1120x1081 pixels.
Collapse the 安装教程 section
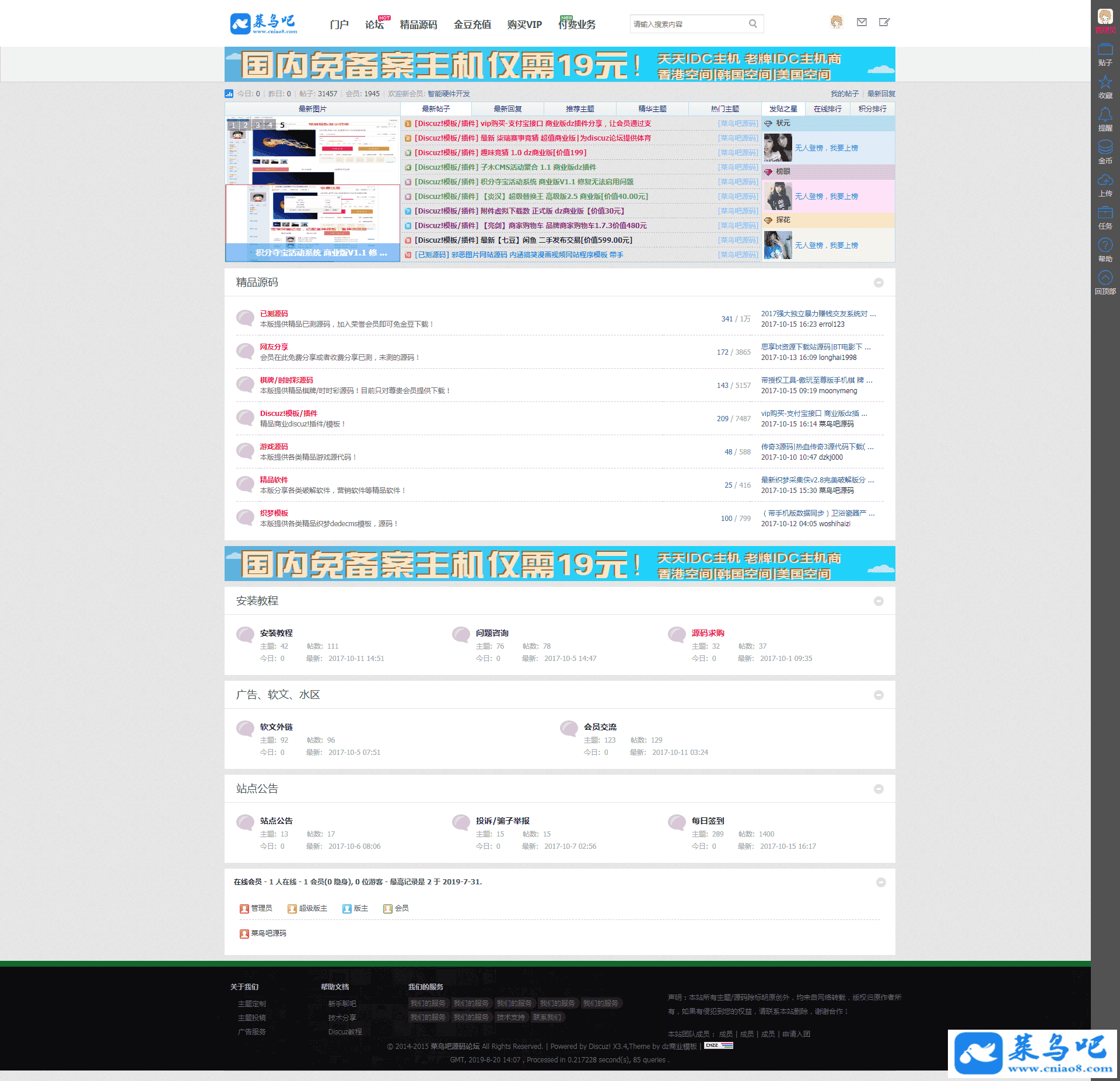click(x=878, y=601)
